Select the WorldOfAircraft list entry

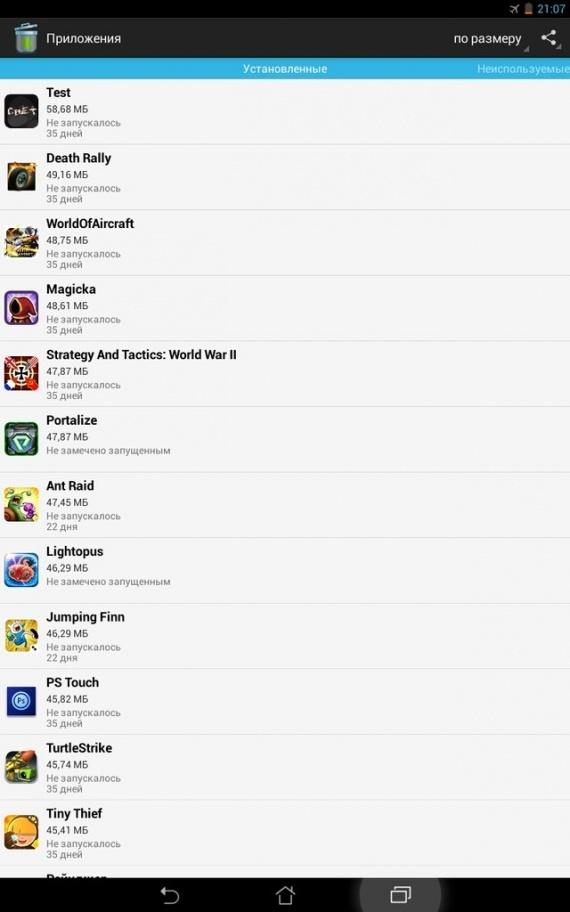point(285,243)
